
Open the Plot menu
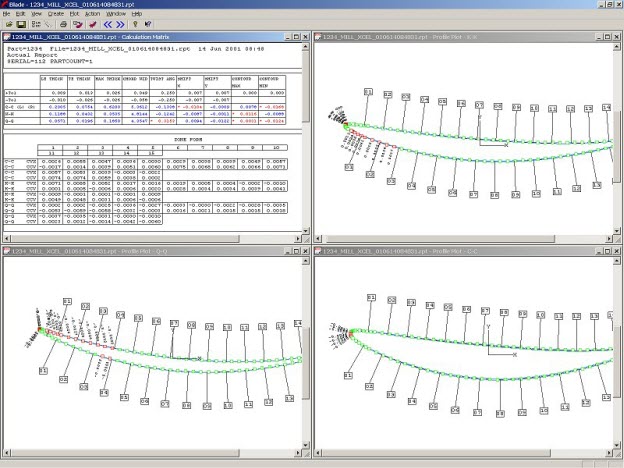tap(72, 14)
